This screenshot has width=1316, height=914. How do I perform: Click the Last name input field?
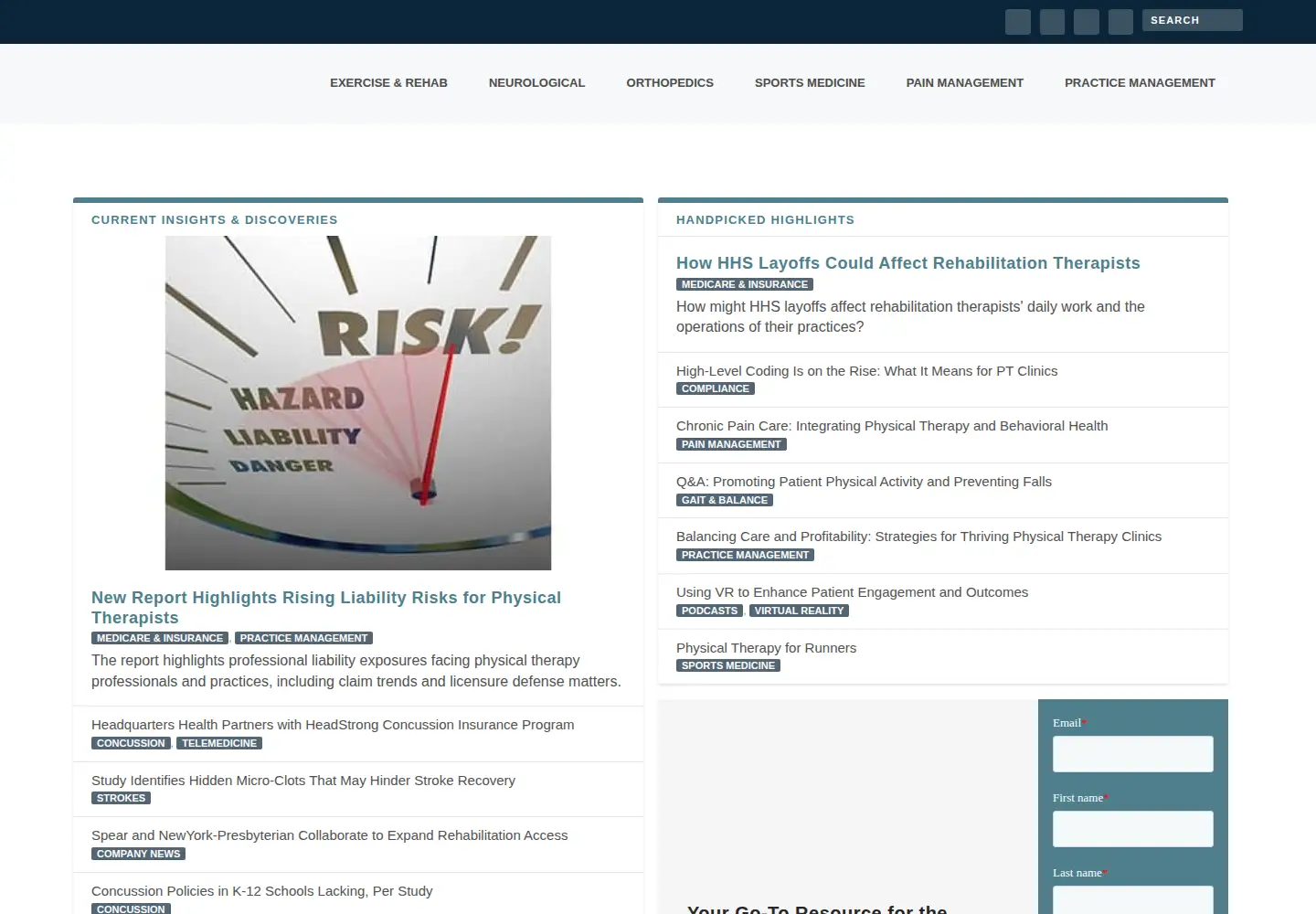pyautogui.click(x=1133, y=899)
